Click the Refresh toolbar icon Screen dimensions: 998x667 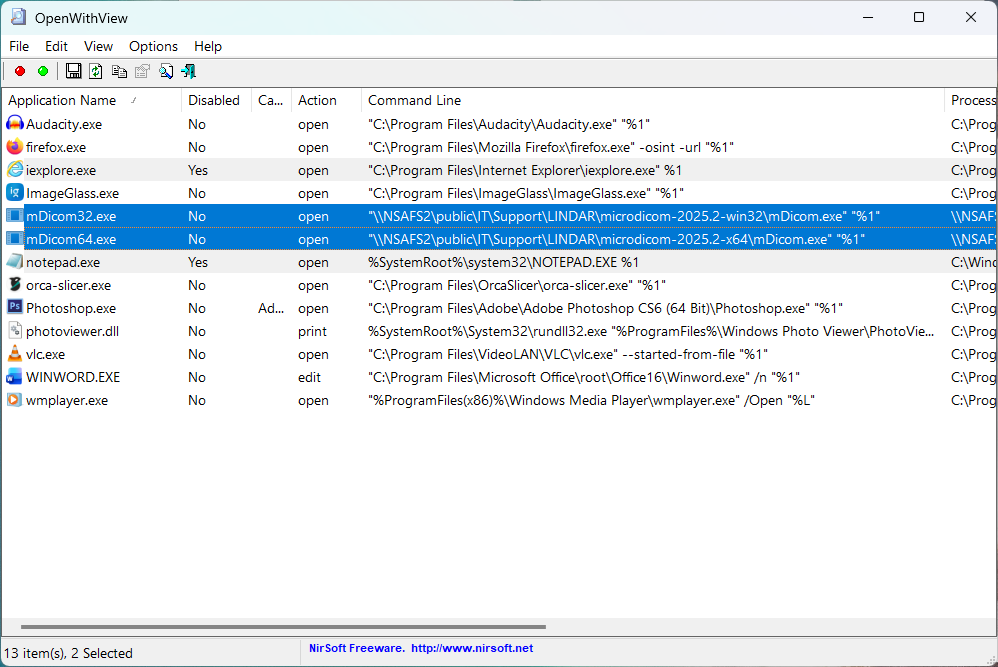96,71
